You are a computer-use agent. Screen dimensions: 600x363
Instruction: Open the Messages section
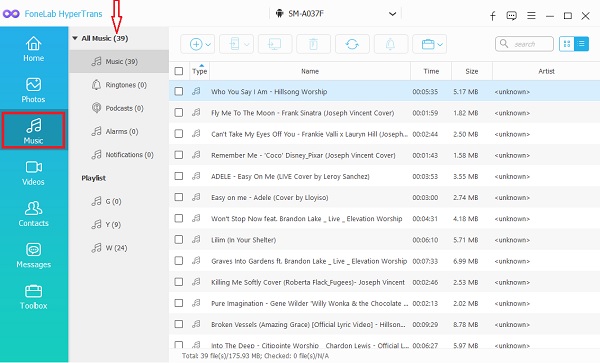34,256
